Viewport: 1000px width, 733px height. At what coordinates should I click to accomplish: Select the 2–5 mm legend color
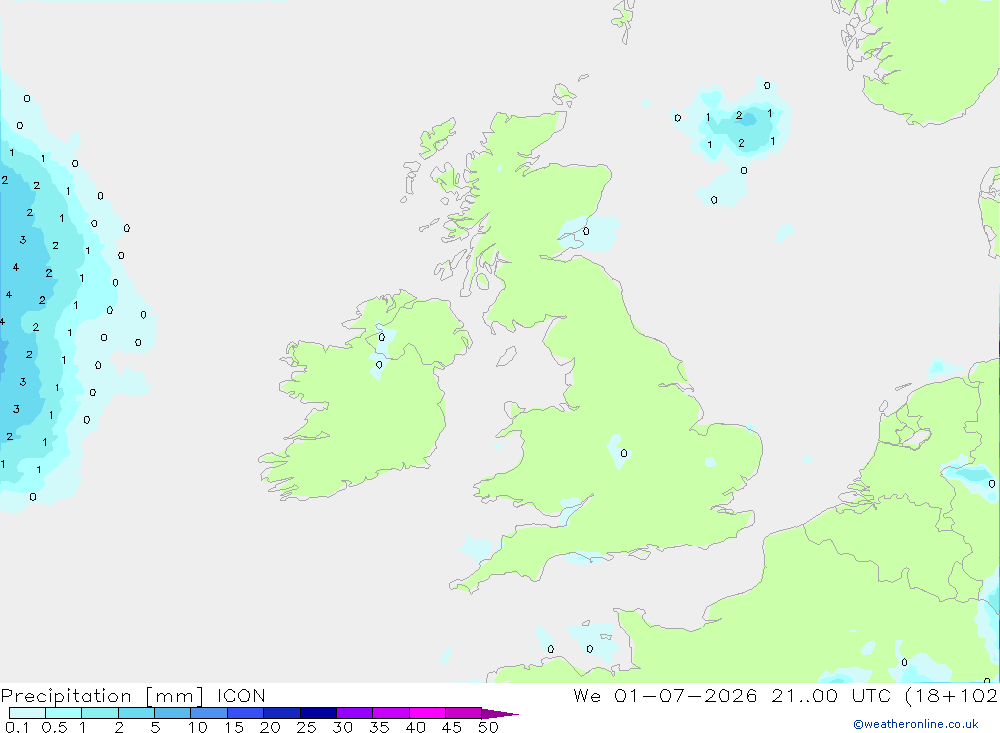(x=136, y=713)
